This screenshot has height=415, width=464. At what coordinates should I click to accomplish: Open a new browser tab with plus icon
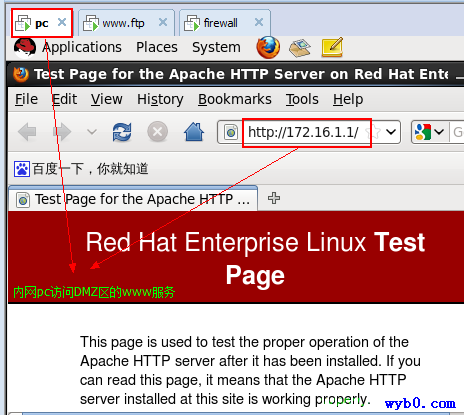point(274,198)
